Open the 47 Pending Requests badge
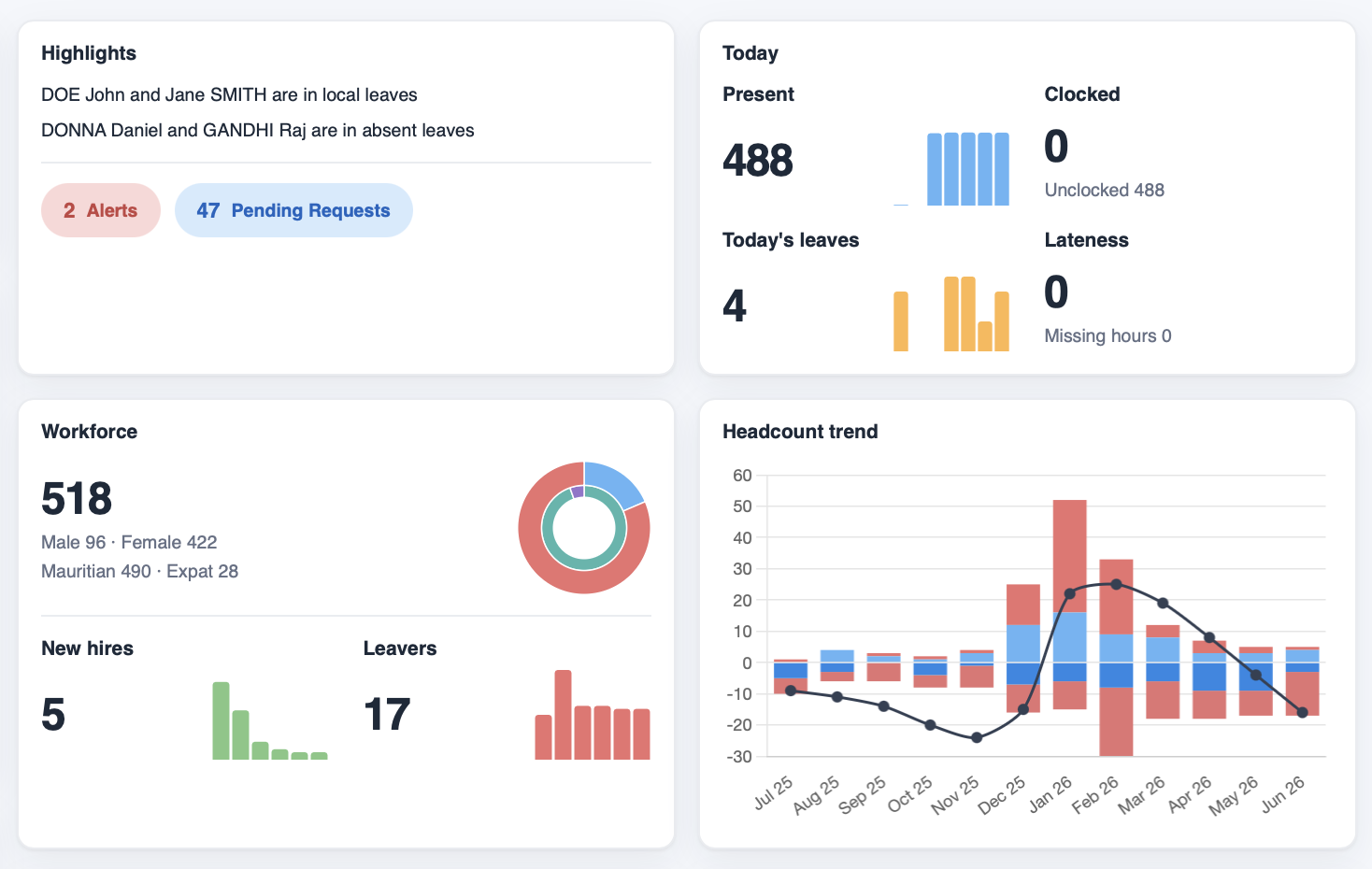Screen dimensions: 1372x869 293,210
